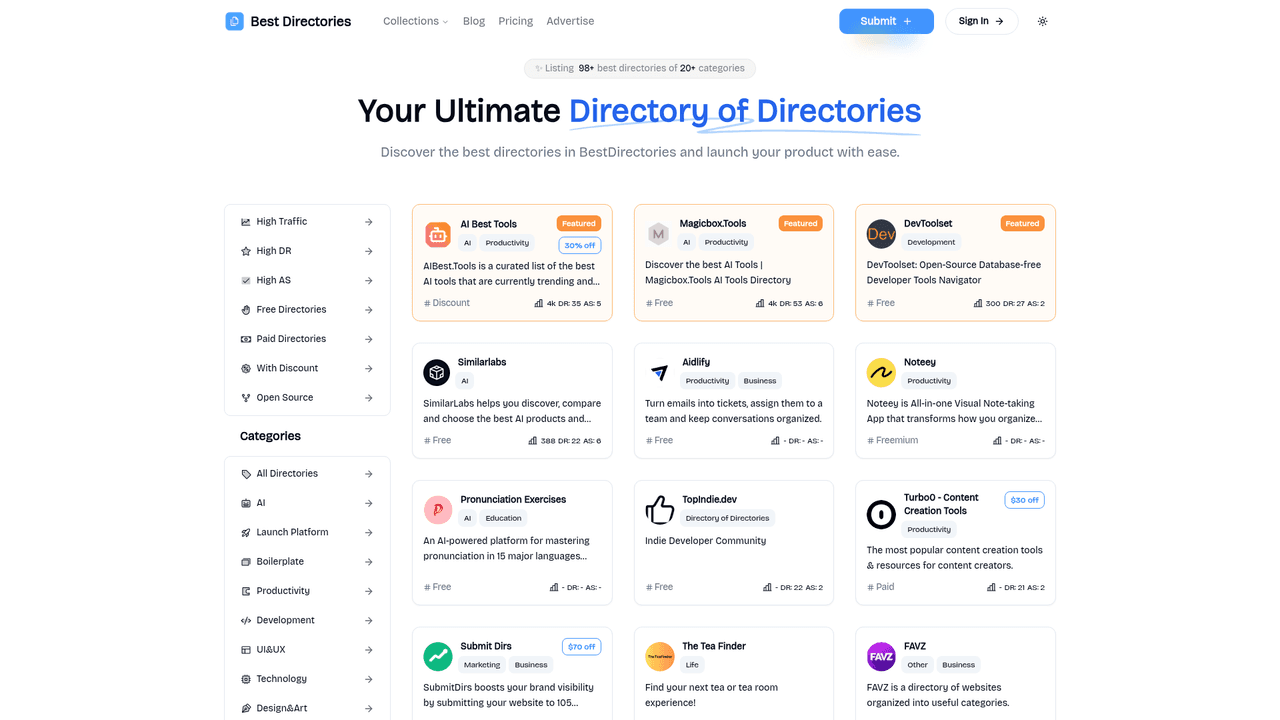Click the 30% off badge on AI Best Tools

pyautogui.click(x=580, y=245)
